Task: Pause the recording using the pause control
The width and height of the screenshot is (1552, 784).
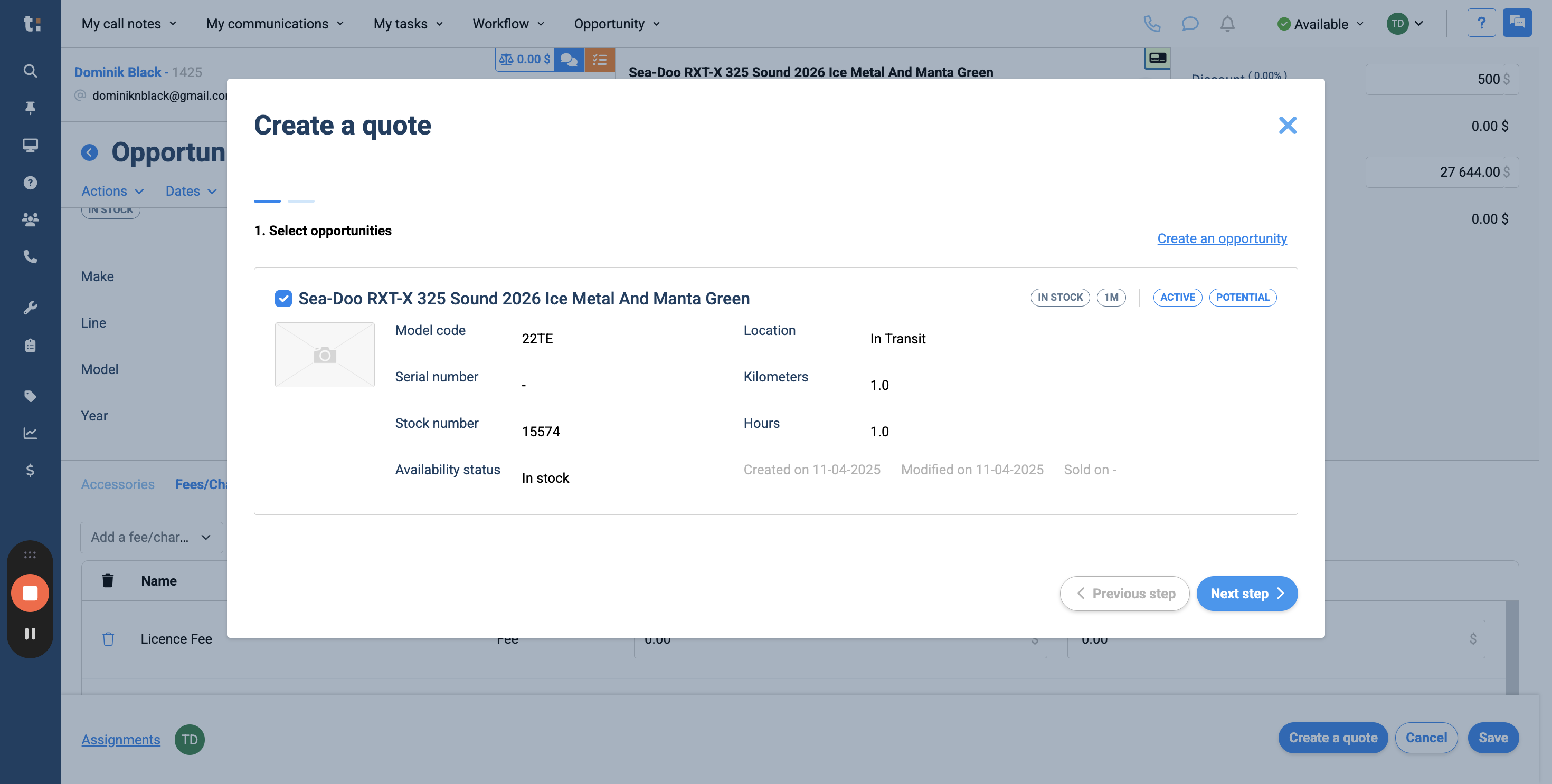Action: pos(30,634)
